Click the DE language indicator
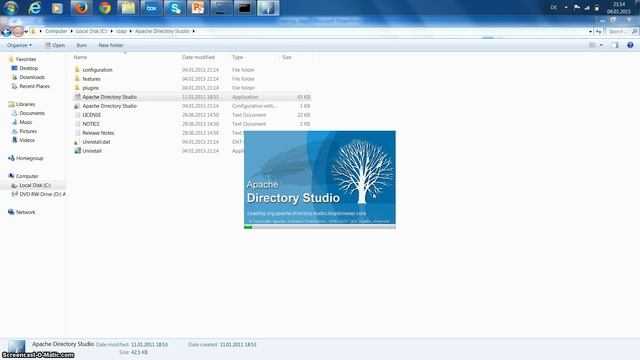Screen dimensions: 640x360 [553, 8]
